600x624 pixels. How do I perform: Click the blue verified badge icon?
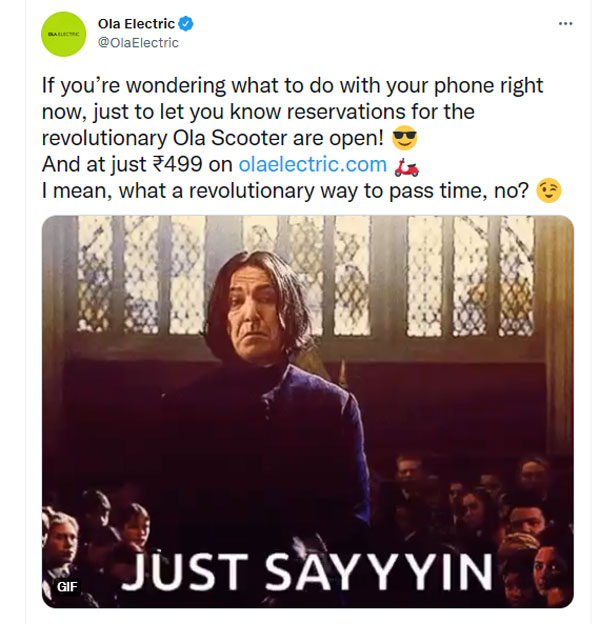185,24
